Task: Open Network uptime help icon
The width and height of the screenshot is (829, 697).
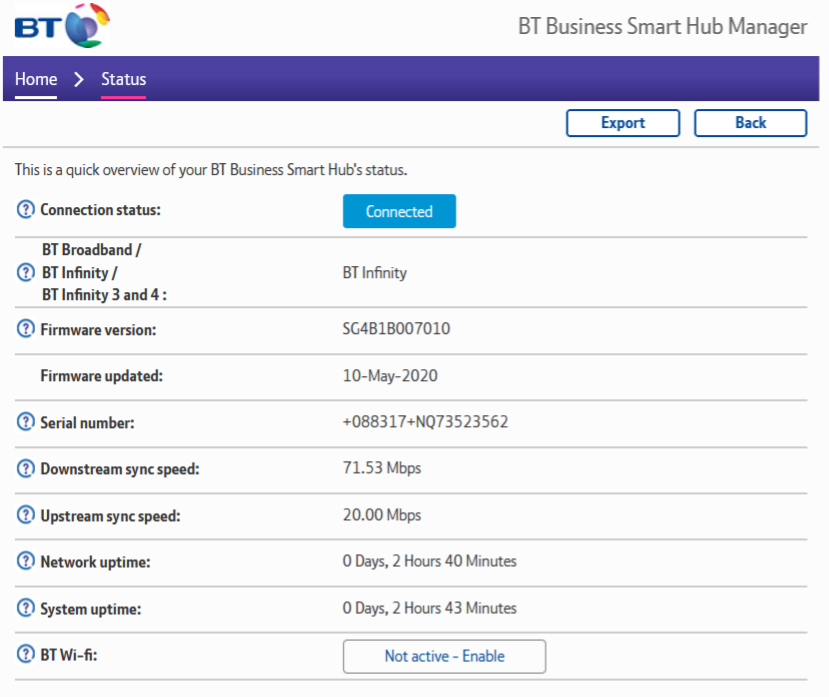Action: 26,561
